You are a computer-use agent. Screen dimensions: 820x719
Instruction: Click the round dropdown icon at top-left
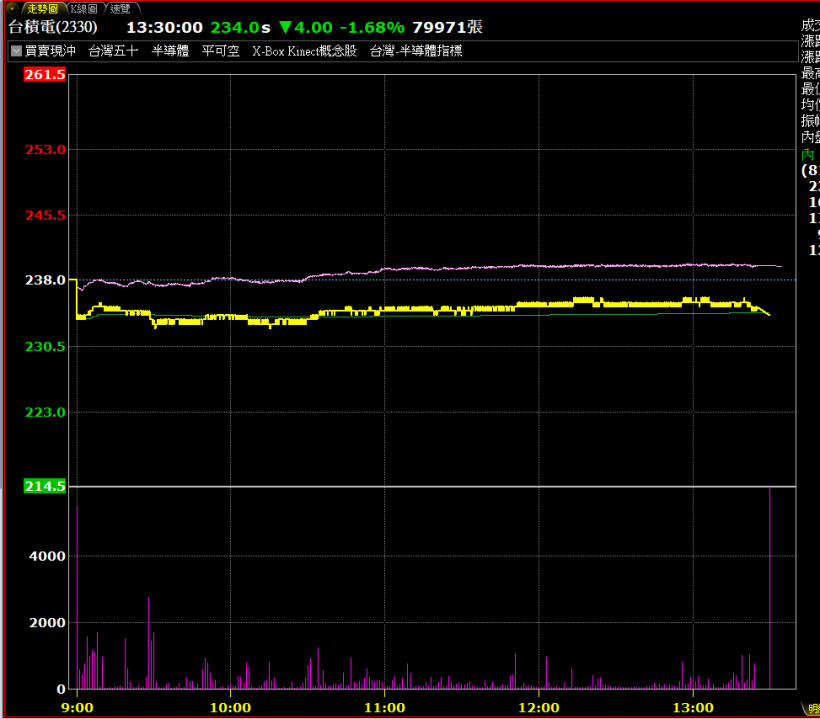tap(11, 7)
